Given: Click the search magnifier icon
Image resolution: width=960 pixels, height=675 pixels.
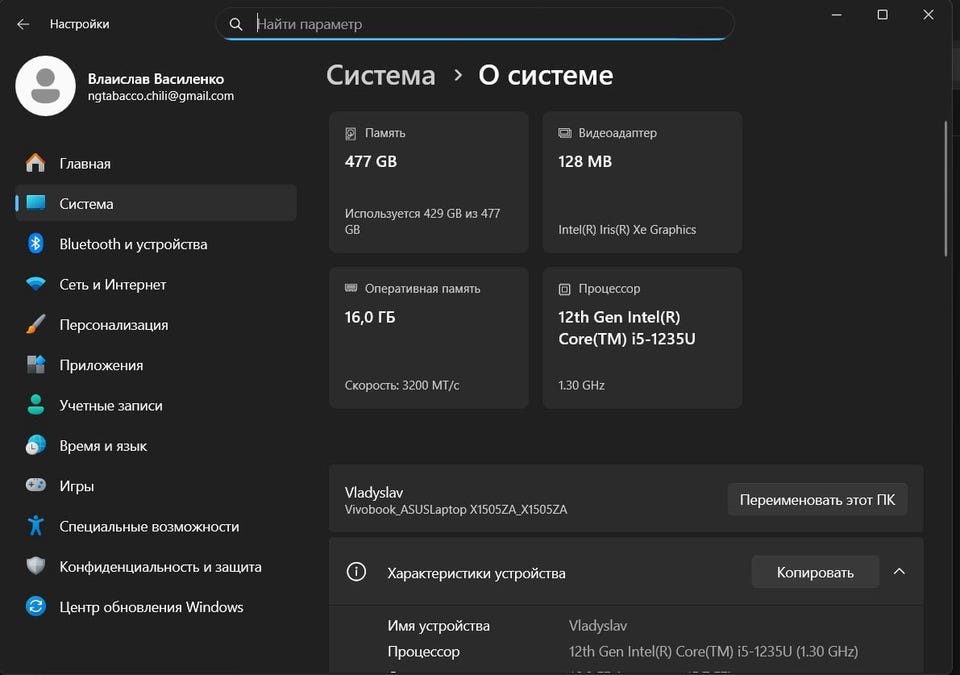Looking at the screenshot, I should [x=236, y=24].
